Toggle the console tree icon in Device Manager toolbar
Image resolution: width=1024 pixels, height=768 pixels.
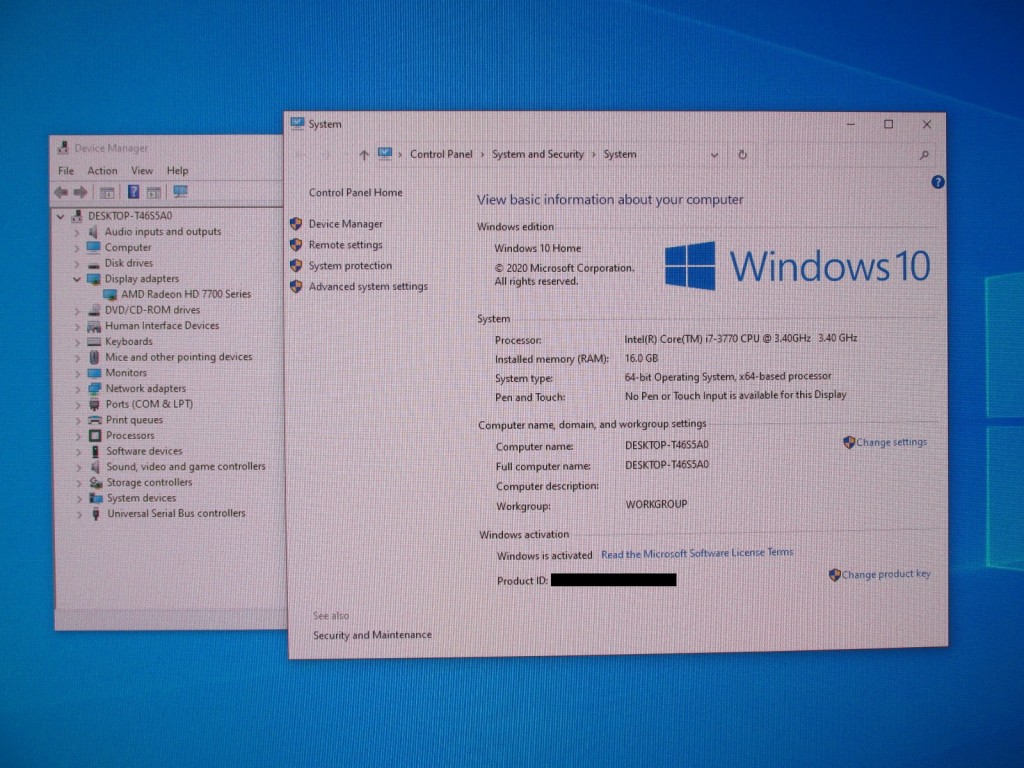106,192
